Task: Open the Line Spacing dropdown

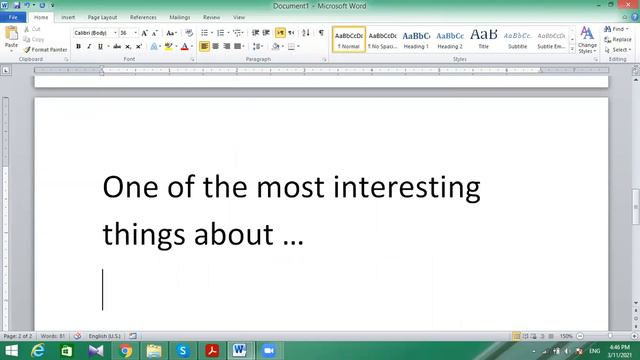Action: (258, 47)
